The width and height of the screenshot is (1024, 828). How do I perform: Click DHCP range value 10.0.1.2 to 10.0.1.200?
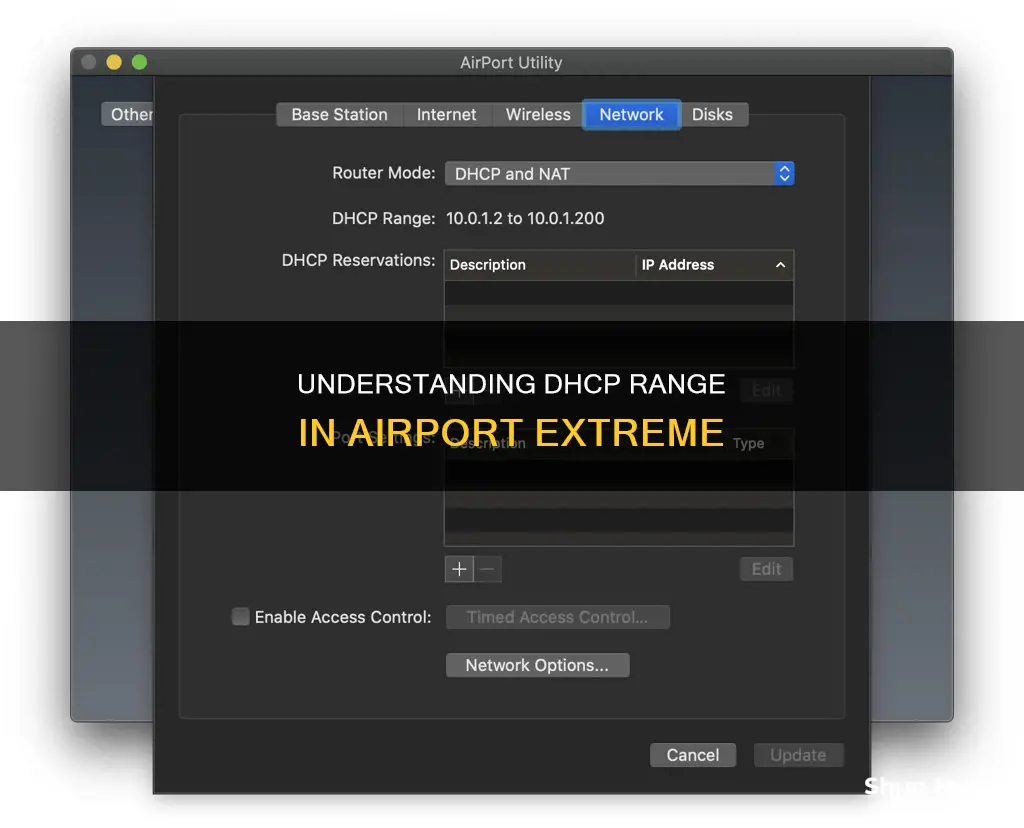click(x=525, y=219)
